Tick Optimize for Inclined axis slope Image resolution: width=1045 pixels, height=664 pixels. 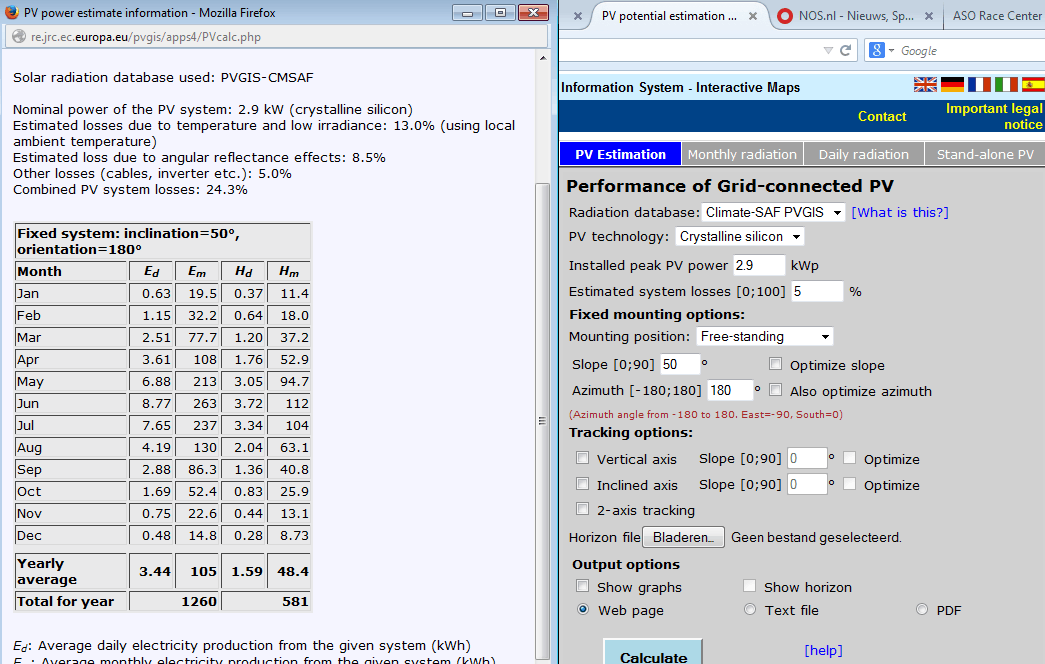pyautogui.click(x=849, y=484)
